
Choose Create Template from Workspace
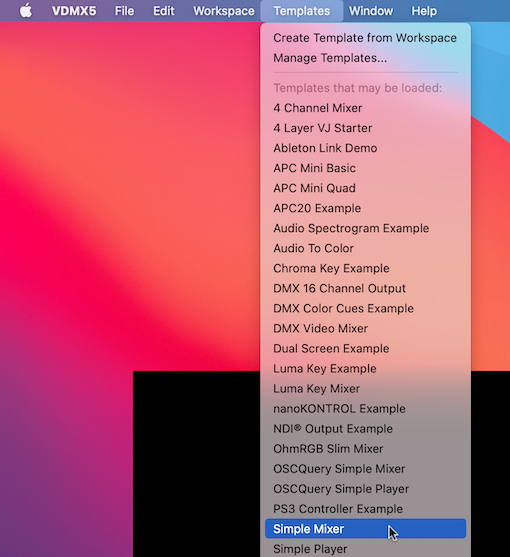coord(365,38)
